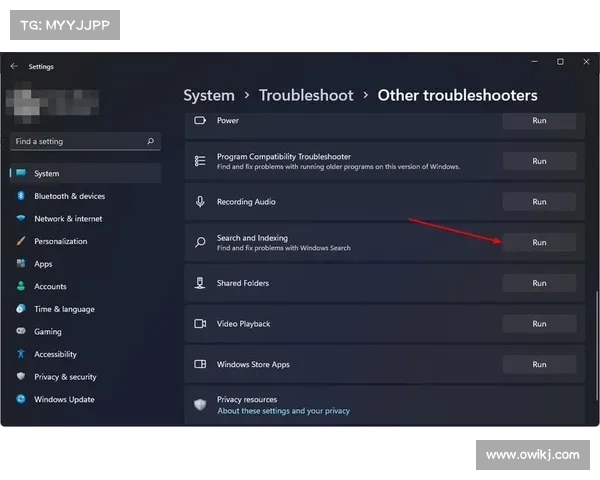Screen dimensions: 600x480
Task: Click System in the breadcrumb
Action: [209, 95]
